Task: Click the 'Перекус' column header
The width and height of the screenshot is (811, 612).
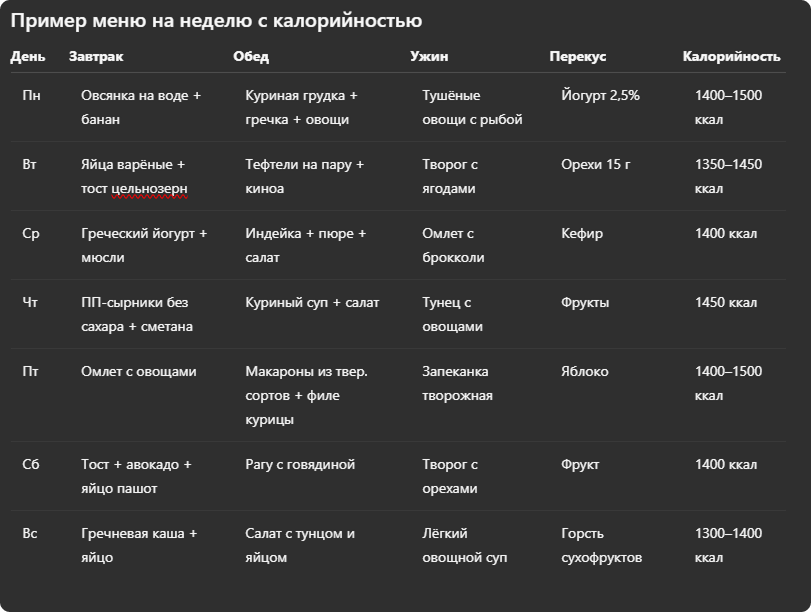Action: coord(578,56)
